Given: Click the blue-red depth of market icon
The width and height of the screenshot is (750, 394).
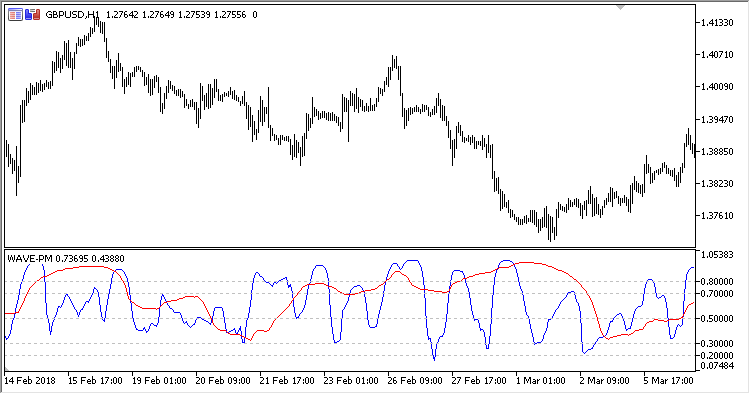Looking at the screenshot, I should [x=33, y=15].
